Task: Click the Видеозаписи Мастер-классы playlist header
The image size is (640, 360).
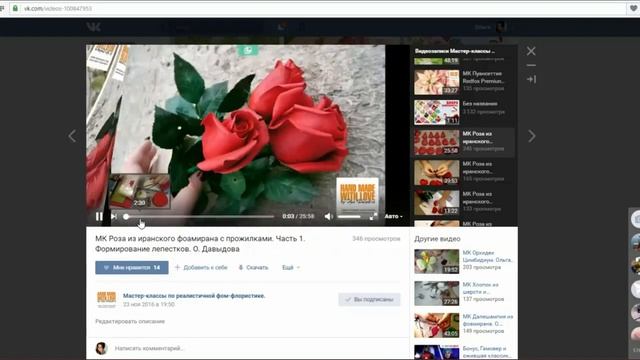Action: [x=455, y=51]
